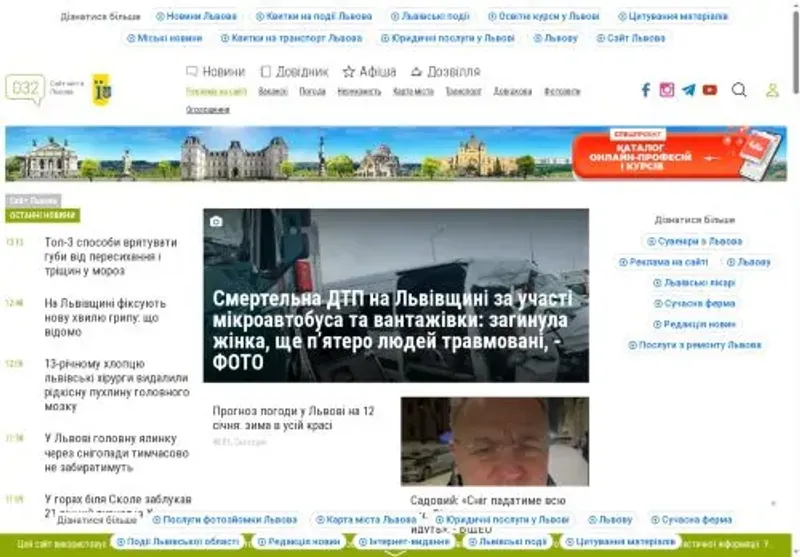
Task: Click the Реклама на сайті chip
Action: click(663, 262)
